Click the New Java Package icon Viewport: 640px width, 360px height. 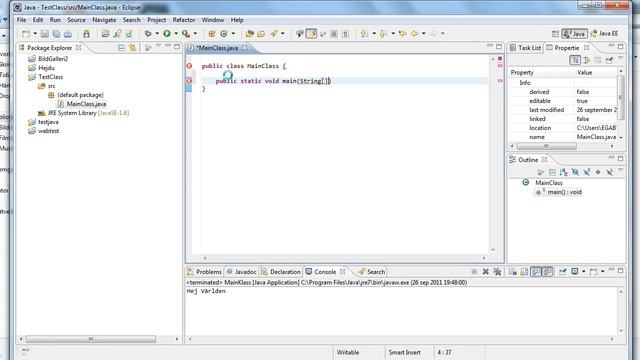[x=211, y=34]
